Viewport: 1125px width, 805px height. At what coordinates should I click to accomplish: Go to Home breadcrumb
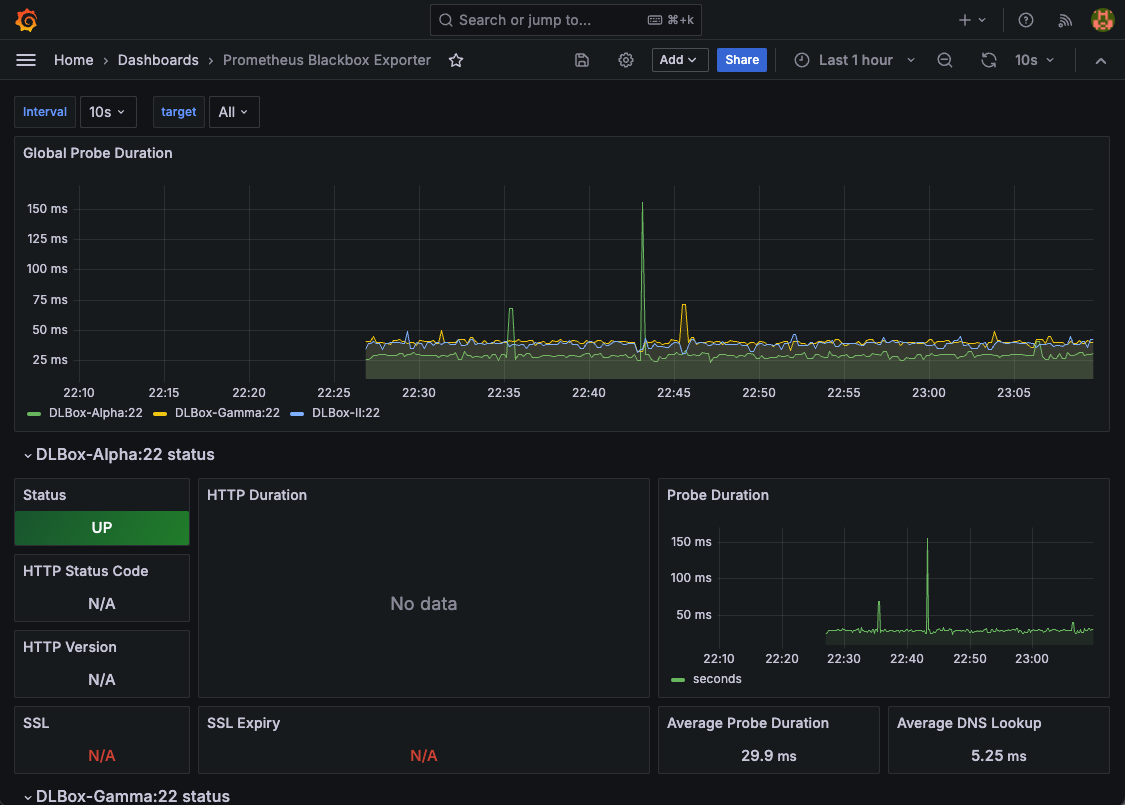click(73, 60)
